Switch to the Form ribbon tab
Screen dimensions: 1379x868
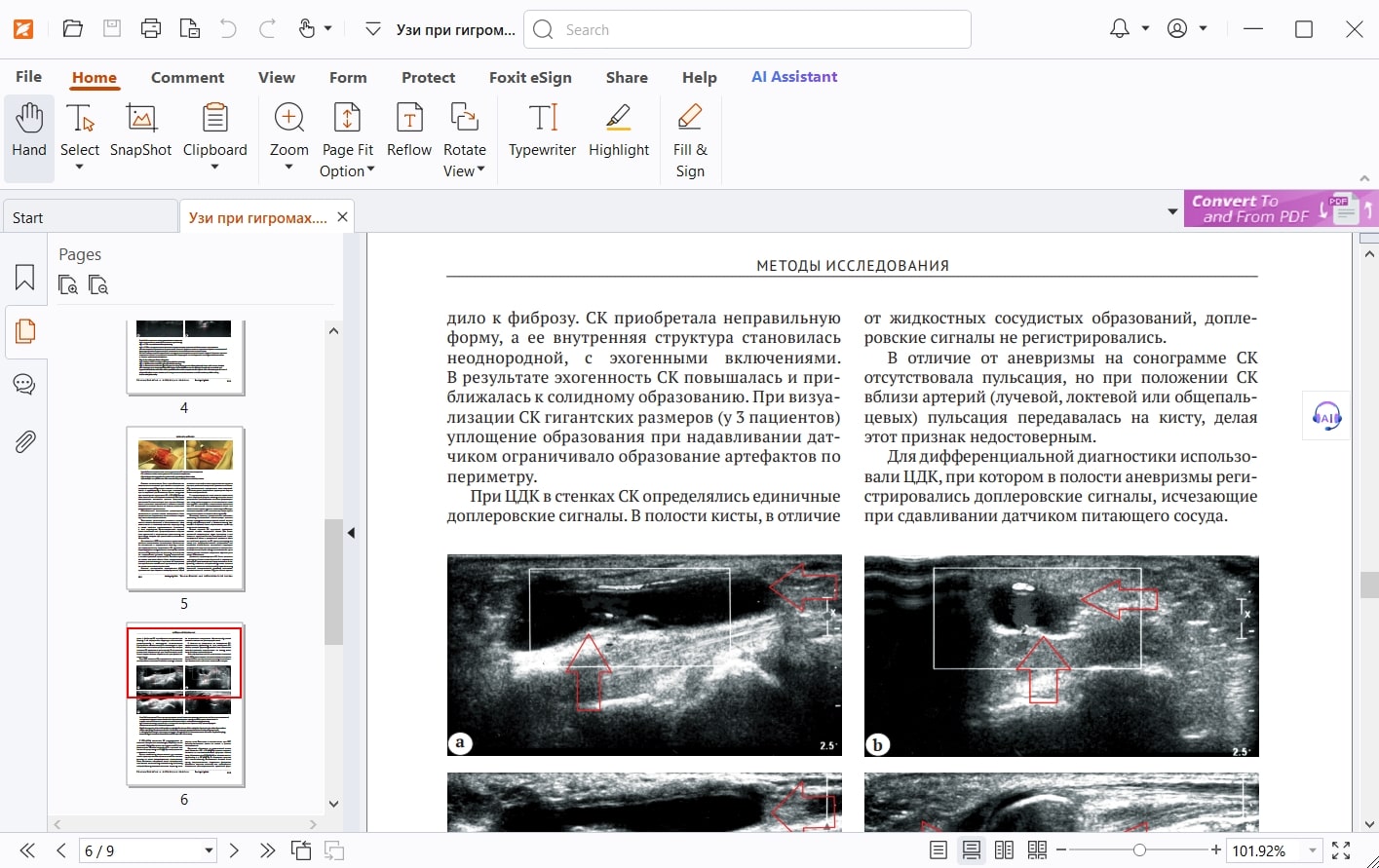(x=348, y=77)
